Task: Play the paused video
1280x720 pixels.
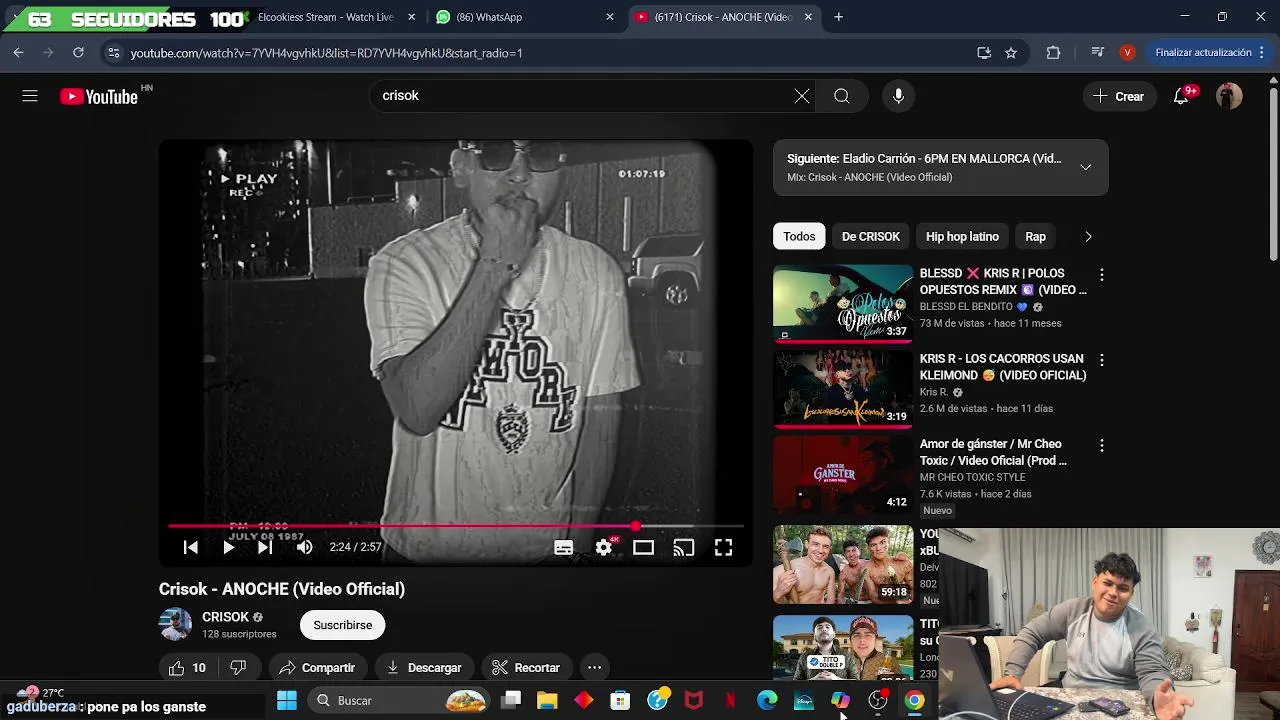Action: [x=228, y=547]
